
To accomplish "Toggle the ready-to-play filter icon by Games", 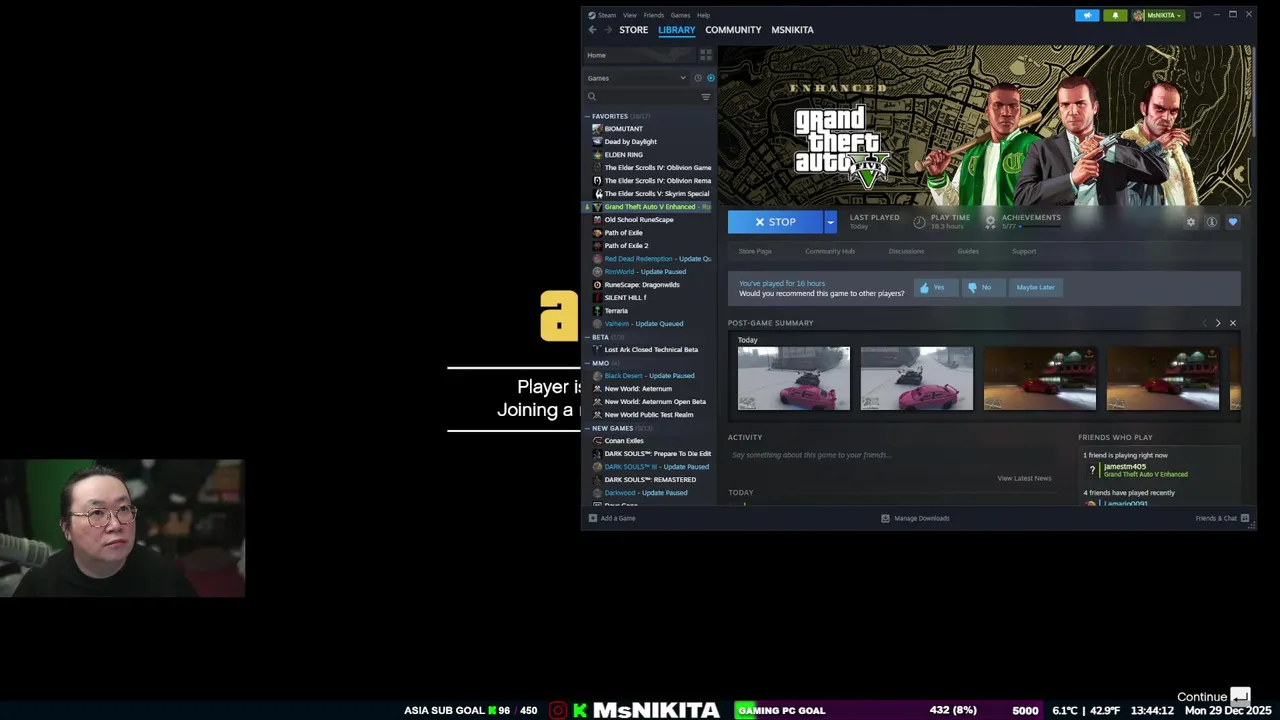I will pos(711,78).
